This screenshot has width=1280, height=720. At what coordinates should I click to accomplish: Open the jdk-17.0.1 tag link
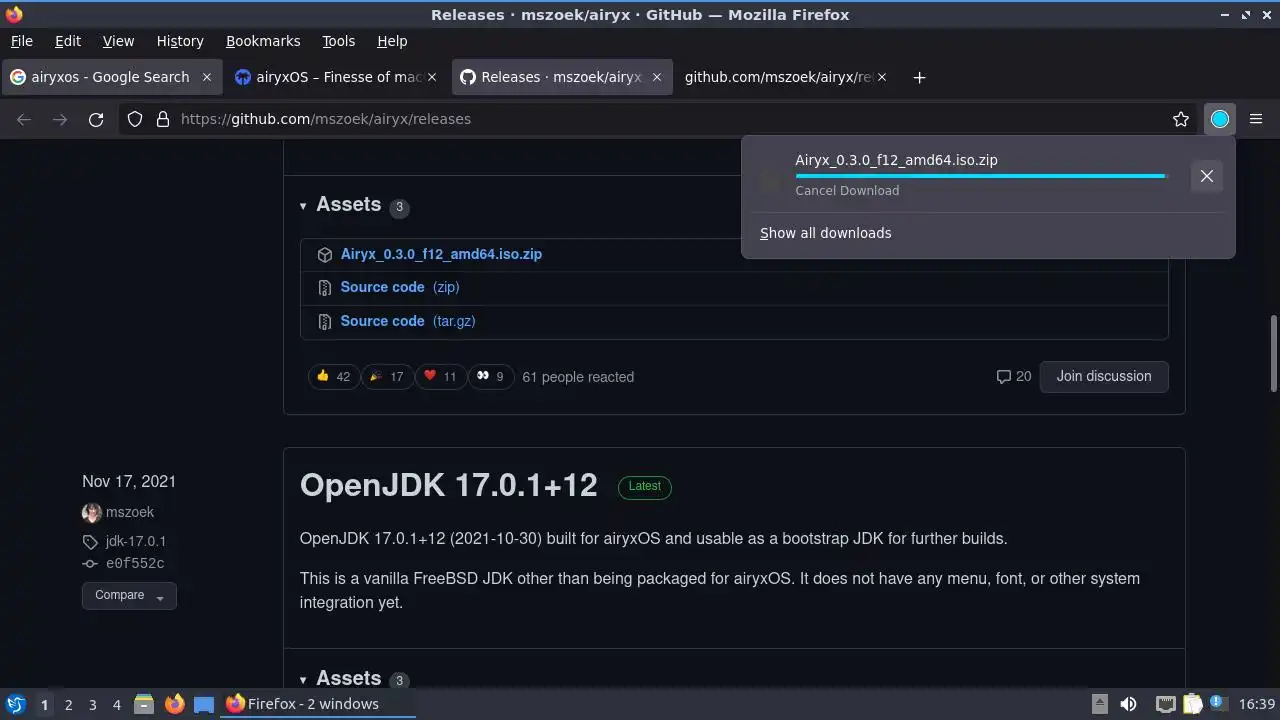click(x=136, y=541)
